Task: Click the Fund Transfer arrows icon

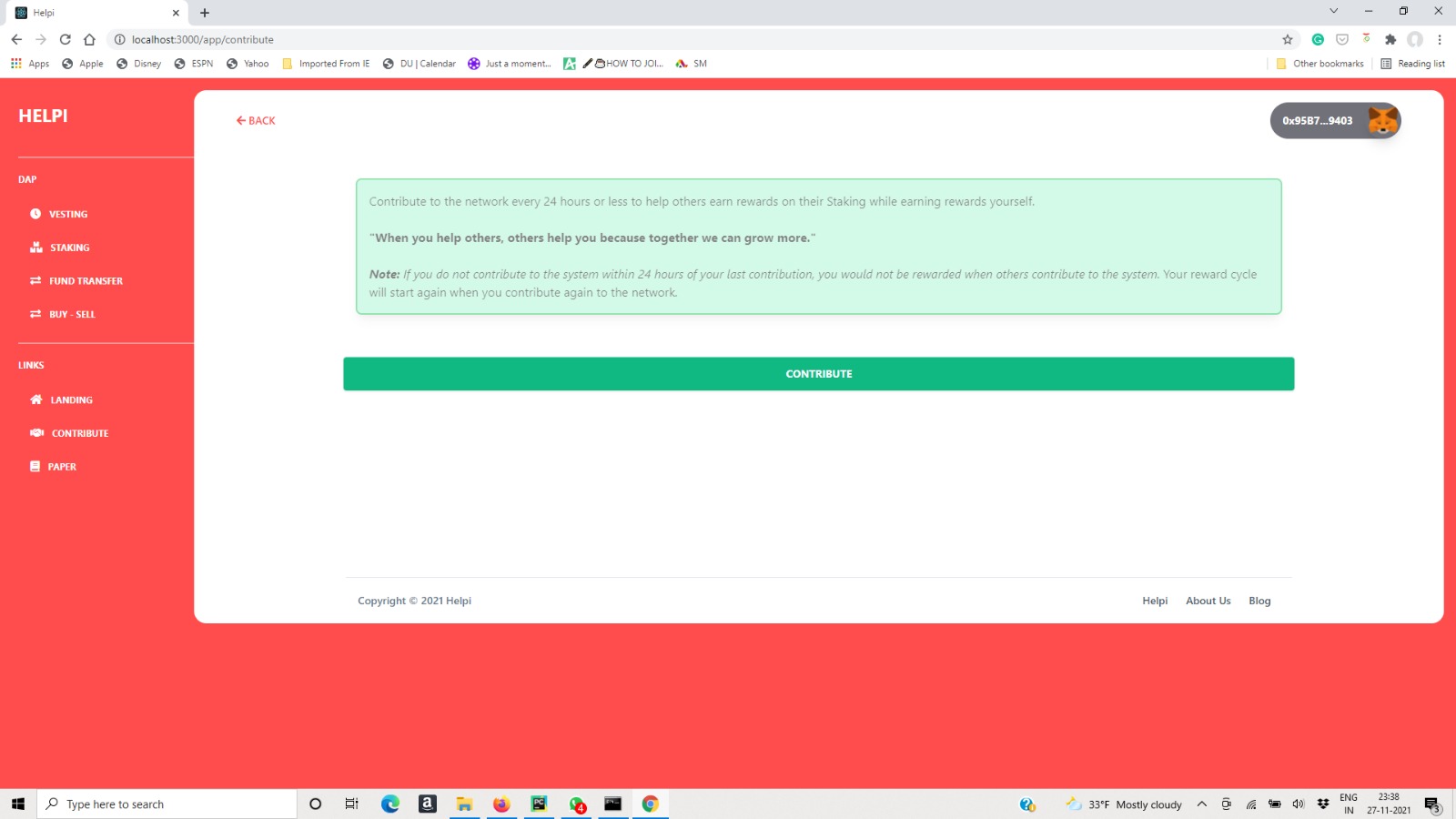Action: coord(35,281)
